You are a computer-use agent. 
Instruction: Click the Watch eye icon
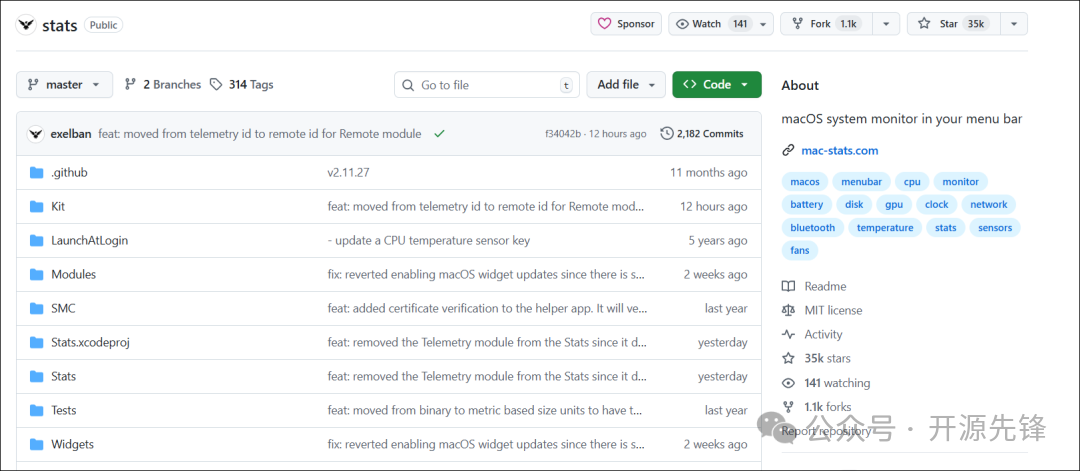coord(683,24)
